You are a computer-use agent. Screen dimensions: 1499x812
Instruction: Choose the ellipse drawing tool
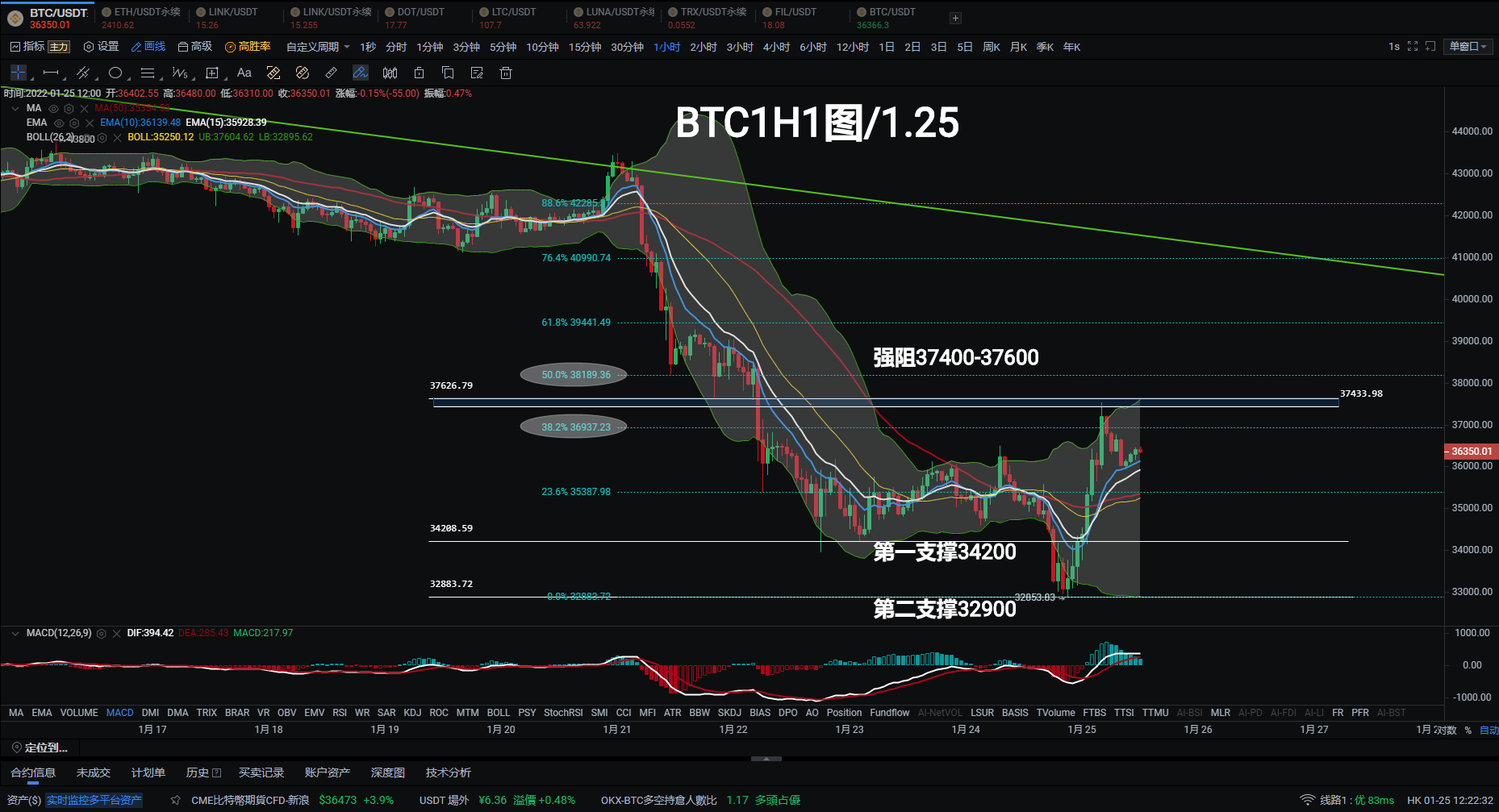(115, 73)
